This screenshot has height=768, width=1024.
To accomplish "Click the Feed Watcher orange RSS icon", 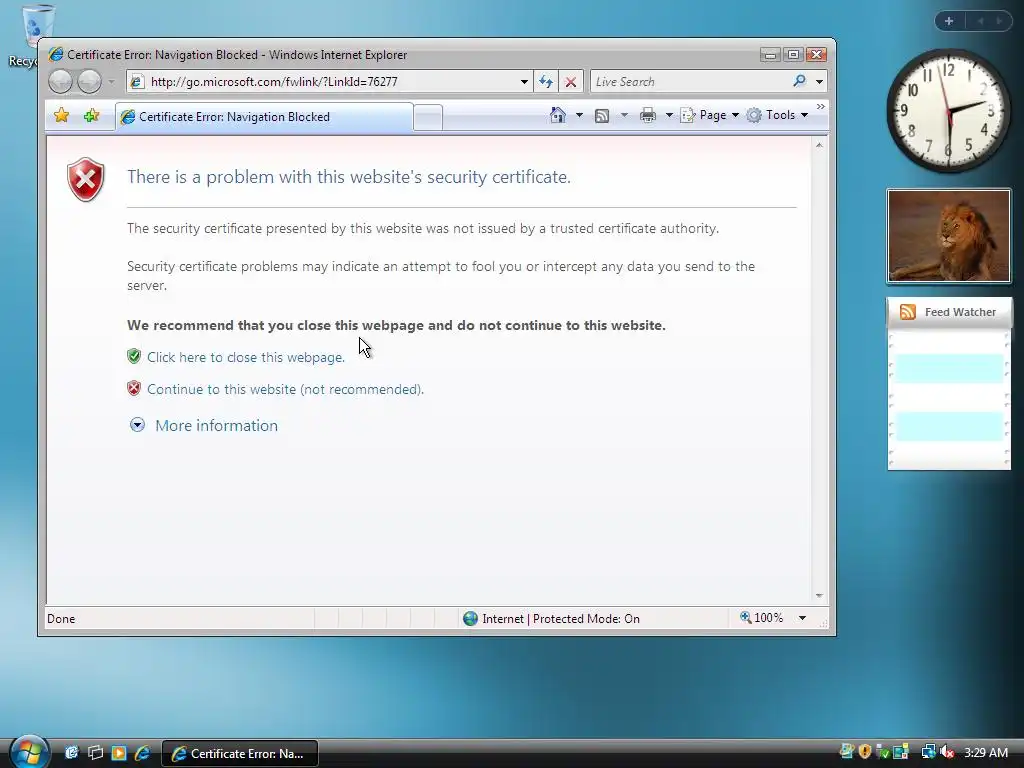I will 908,312.
